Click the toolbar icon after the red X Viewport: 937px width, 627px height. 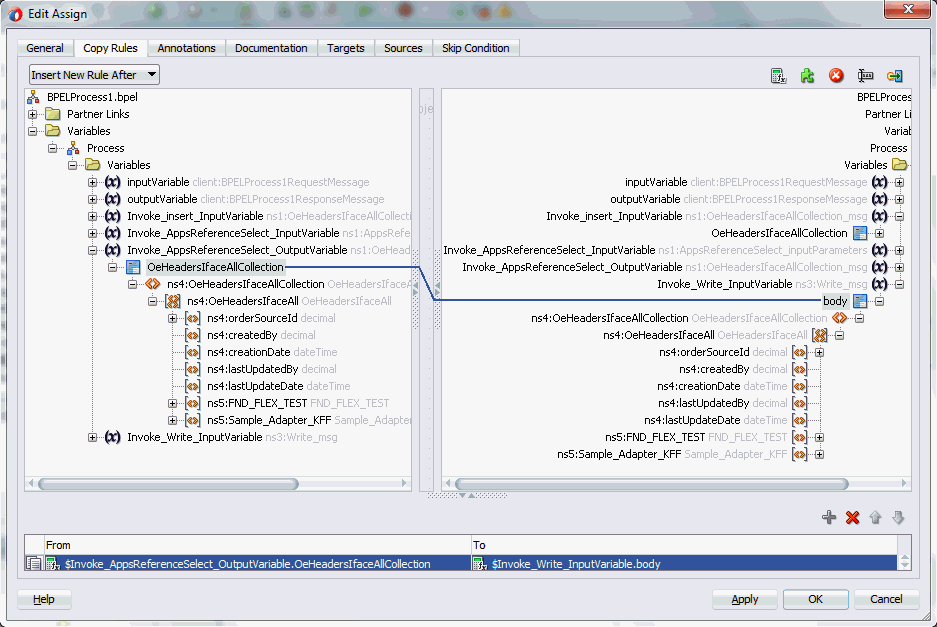coord(865,76)
